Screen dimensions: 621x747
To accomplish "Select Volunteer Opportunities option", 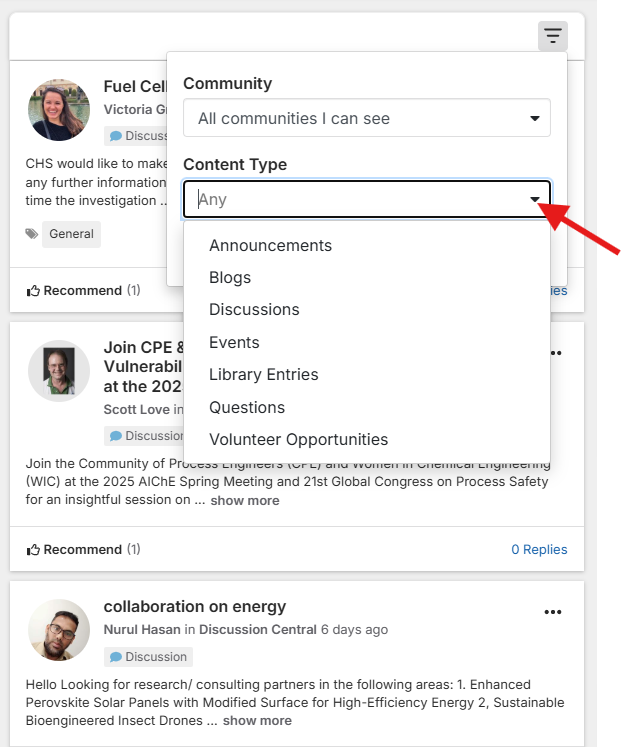I will pyautogui.click(x=298, y=439).
